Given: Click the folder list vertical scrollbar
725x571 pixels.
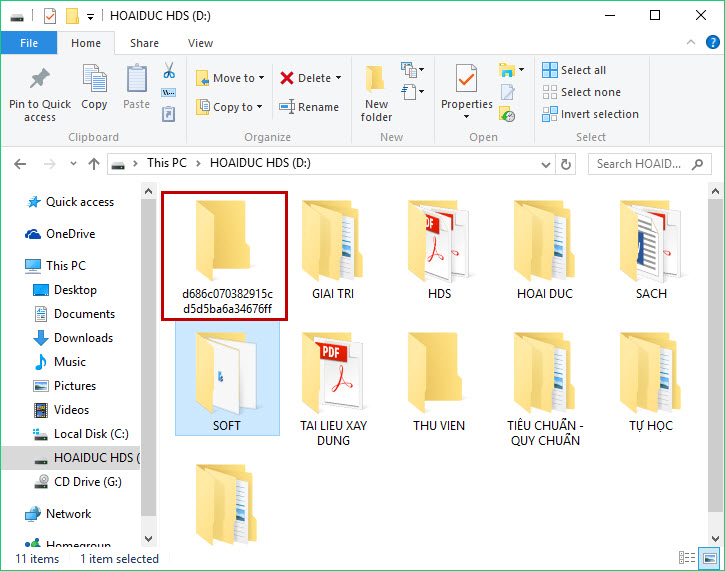Looking at the screenshot, I should pos(715,364).
